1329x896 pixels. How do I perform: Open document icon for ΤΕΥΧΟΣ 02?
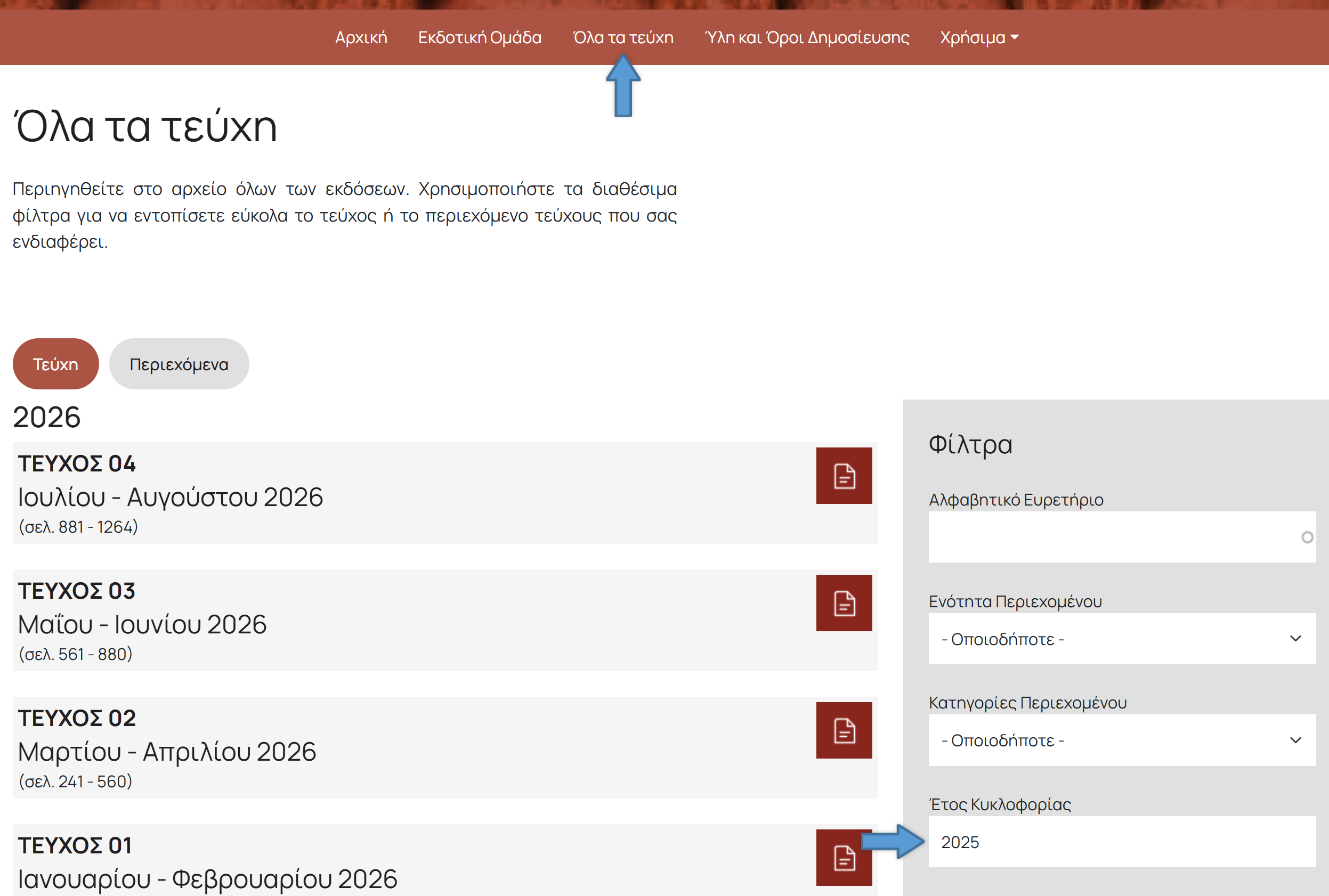pos(844,730)
